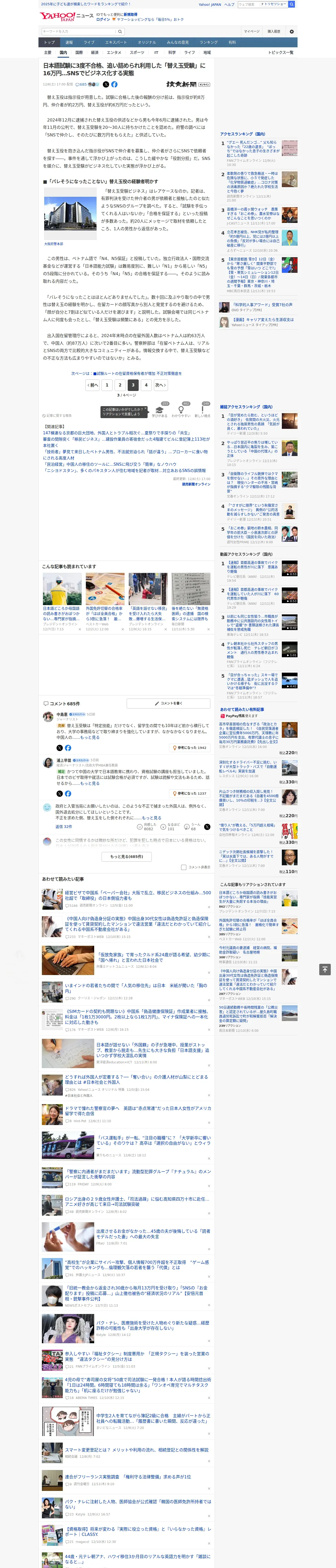Click the 新しい視点 reaction icon
Image resolution: width=336 pixels, height=1568 pixels.
[203, 410]
